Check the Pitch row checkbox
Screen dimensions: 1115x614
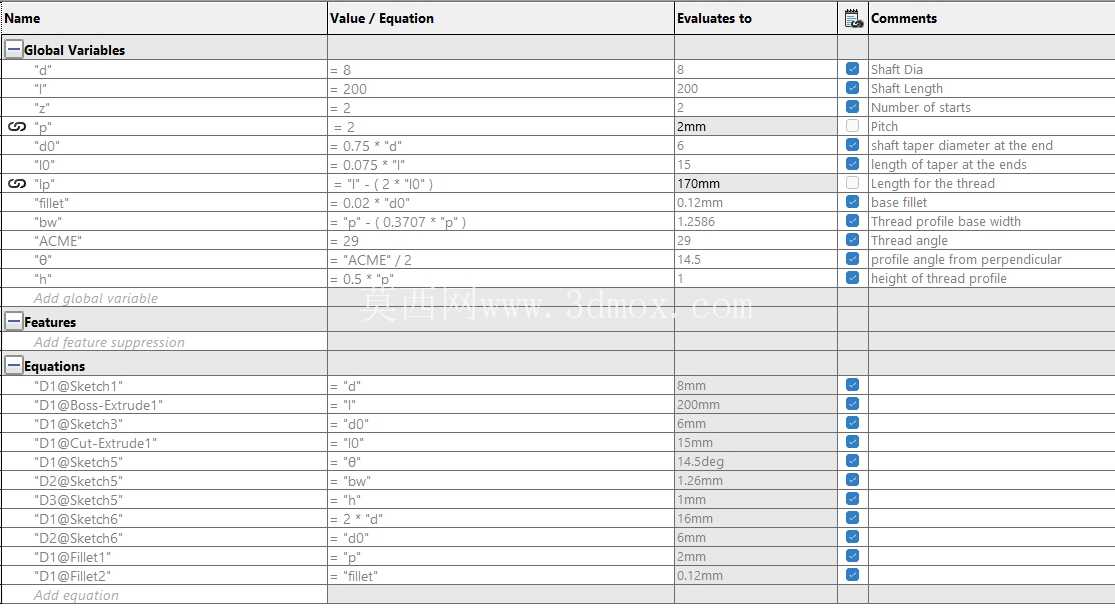[x=853, y=126]
